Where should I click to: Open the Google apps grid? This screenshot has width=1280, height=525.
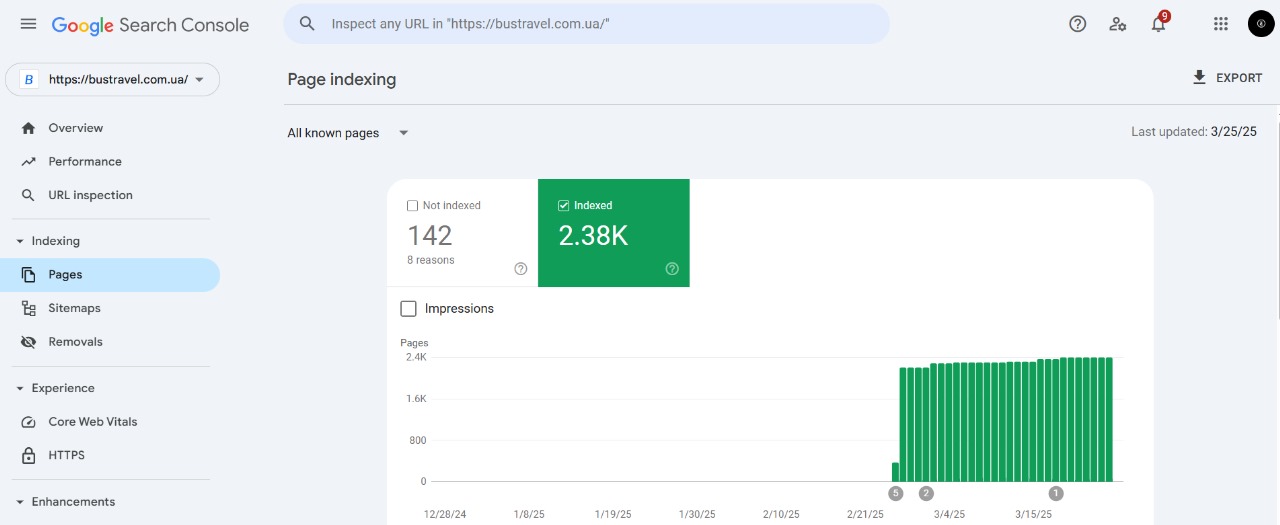[x=1220, y=24]
